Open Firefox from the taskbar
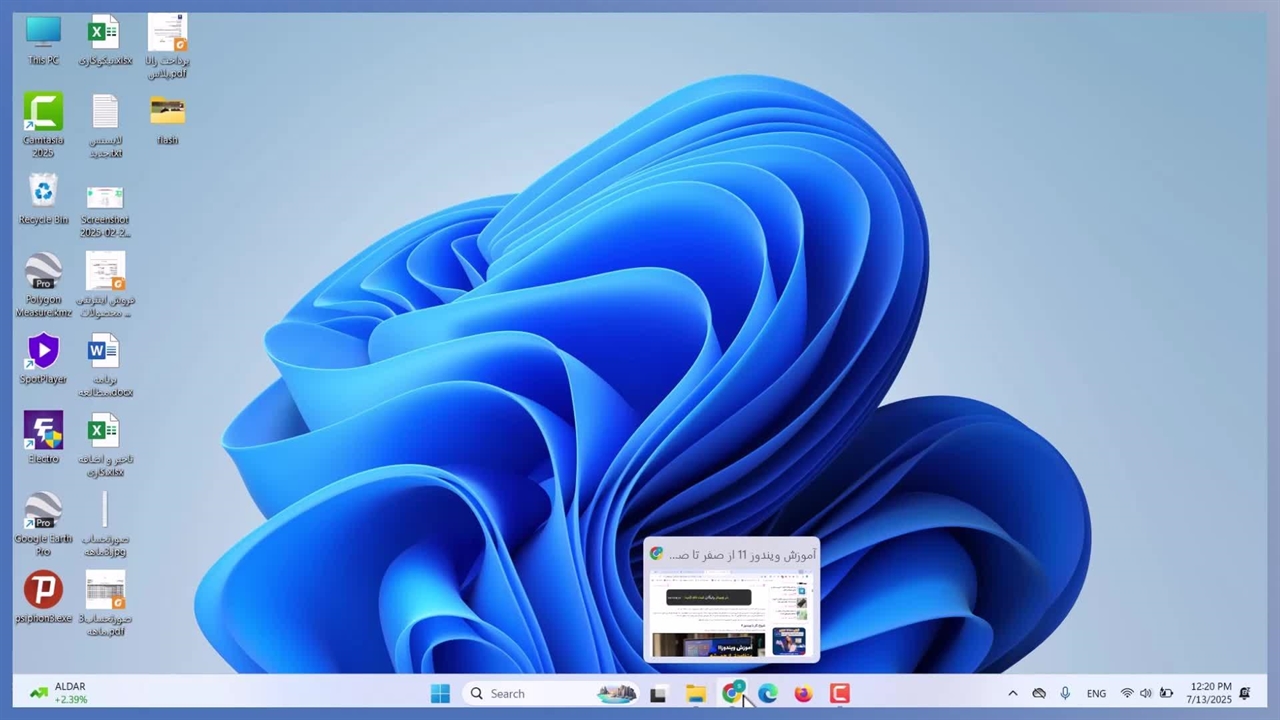This screenshot has width=1280, height=720. tap(803, 694)
